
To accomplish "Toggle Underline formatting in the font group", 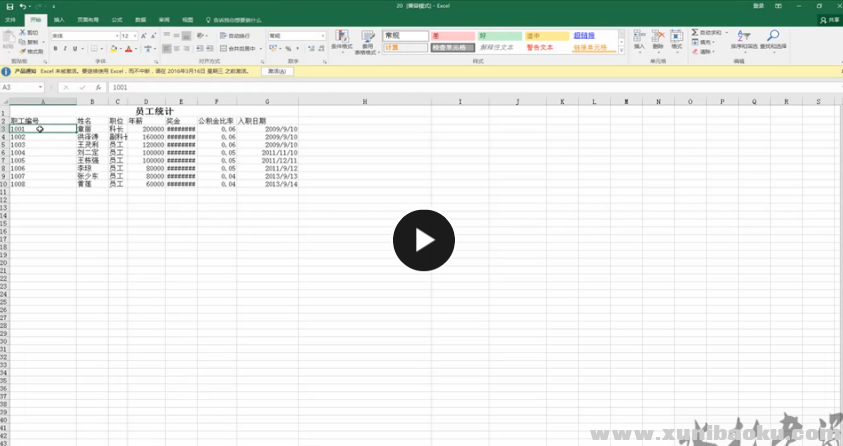I will pyautogui.click(x=76, y=48).
